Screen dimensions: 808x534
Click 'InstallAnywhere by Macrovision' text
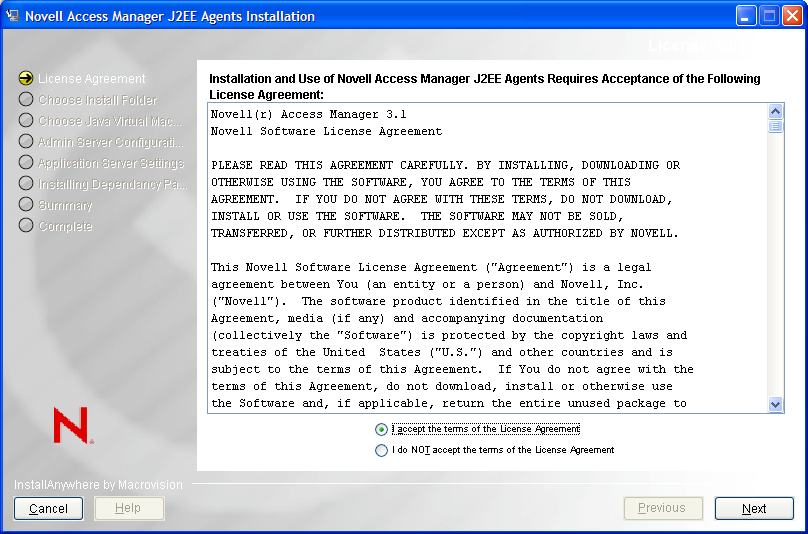coord(98,485)
